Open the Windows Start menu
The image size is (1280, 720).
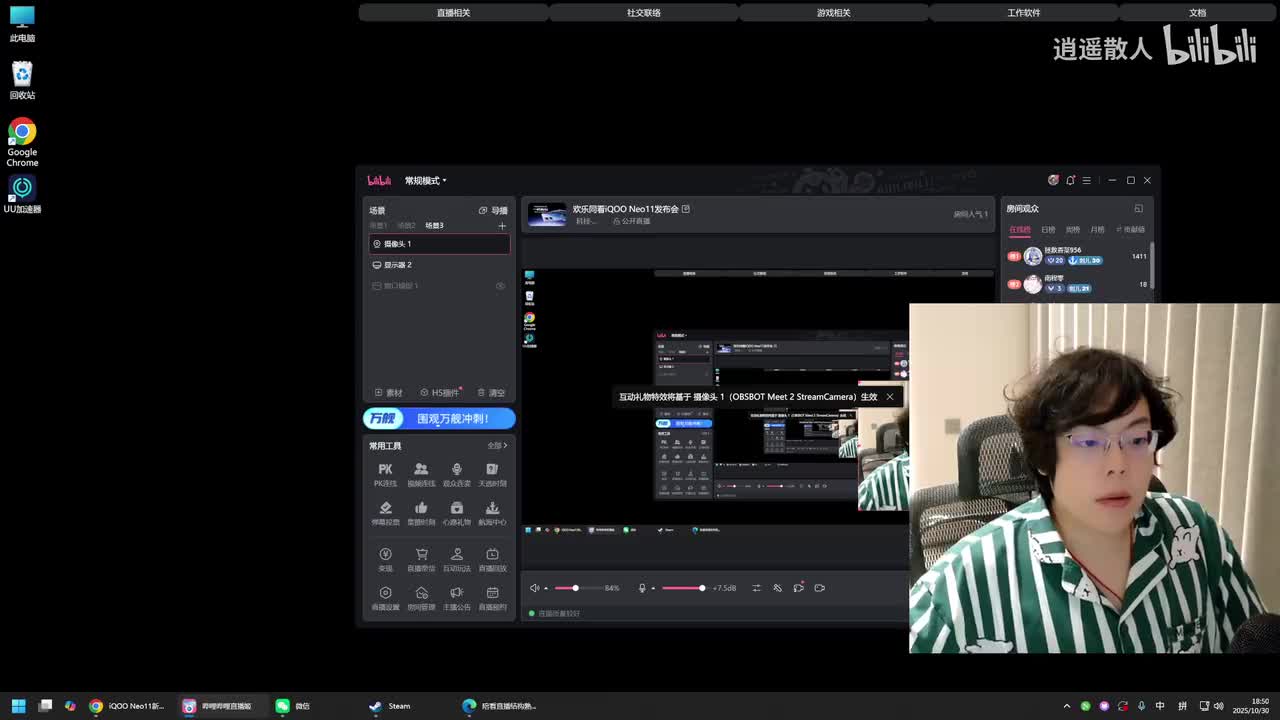coord(18,706)
